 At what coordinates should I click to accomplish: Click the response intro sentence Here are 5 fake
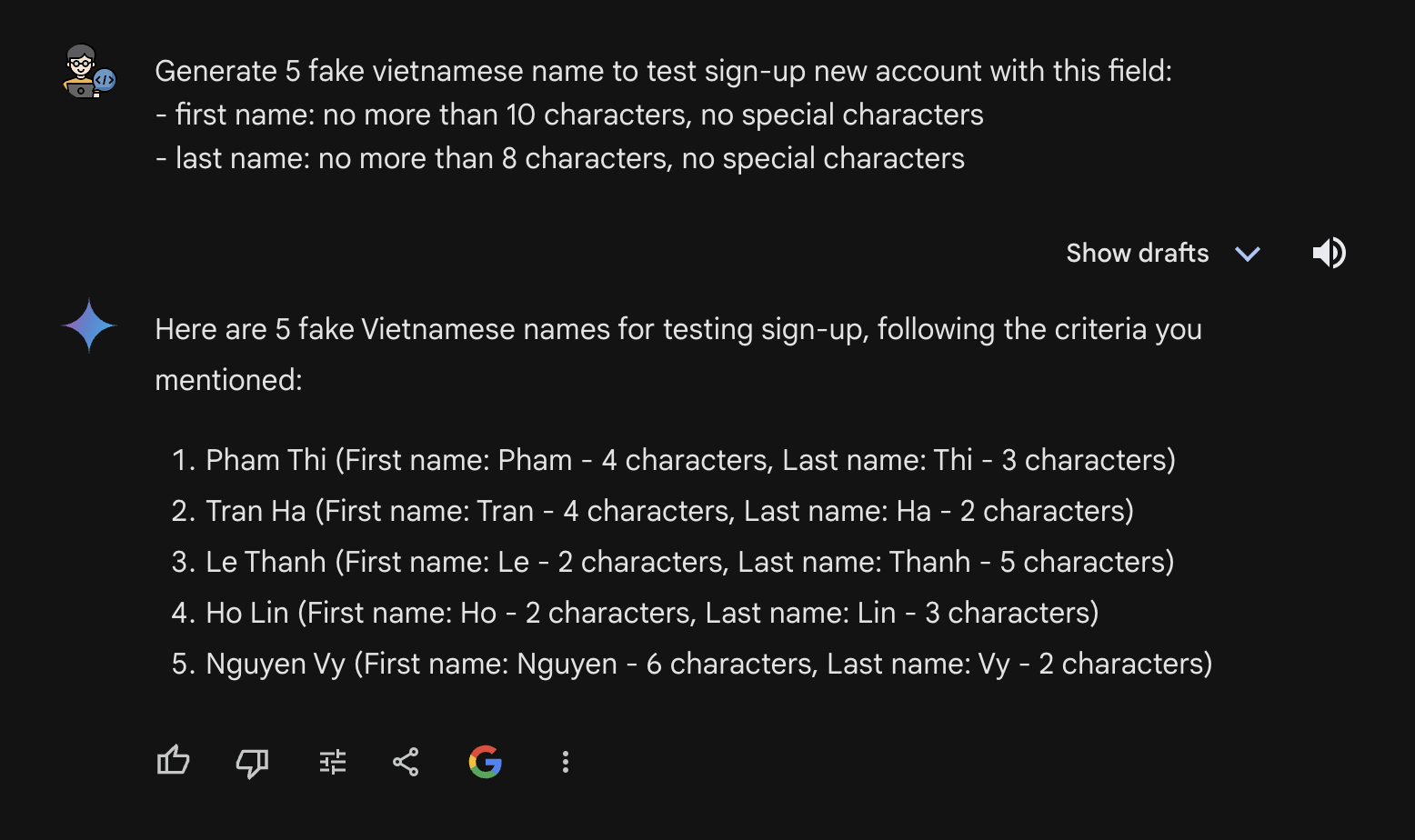[x=678, y=355]
